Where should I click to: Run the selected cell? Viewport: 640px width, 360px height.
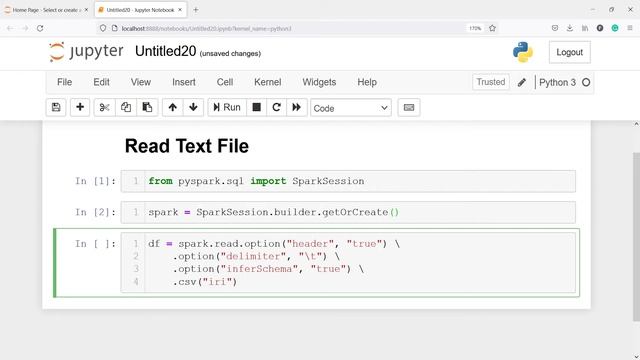click(227, 107)
